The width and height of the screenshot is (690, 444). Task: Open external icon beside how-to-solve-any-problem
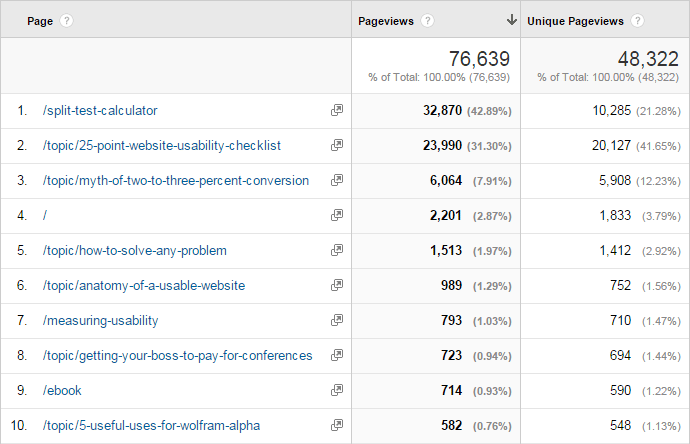click(x=337, y=251)
